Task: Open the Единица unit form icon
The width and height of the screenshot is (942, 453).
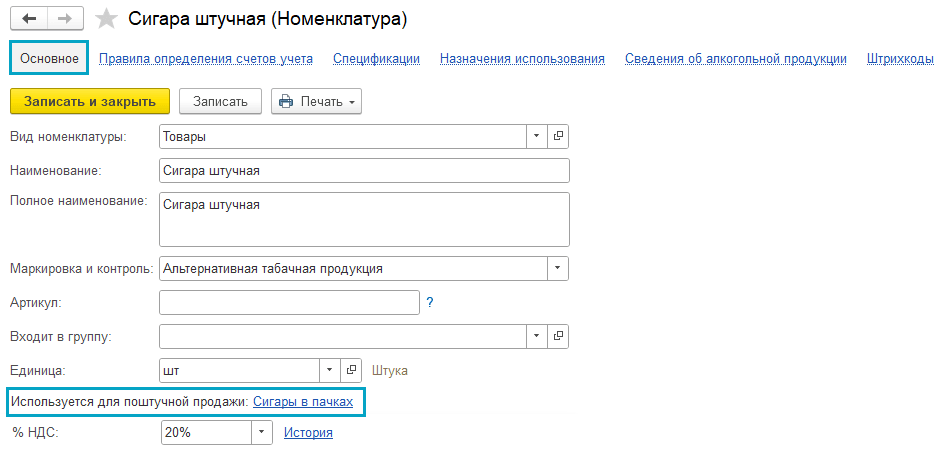Action: (350, 370)
